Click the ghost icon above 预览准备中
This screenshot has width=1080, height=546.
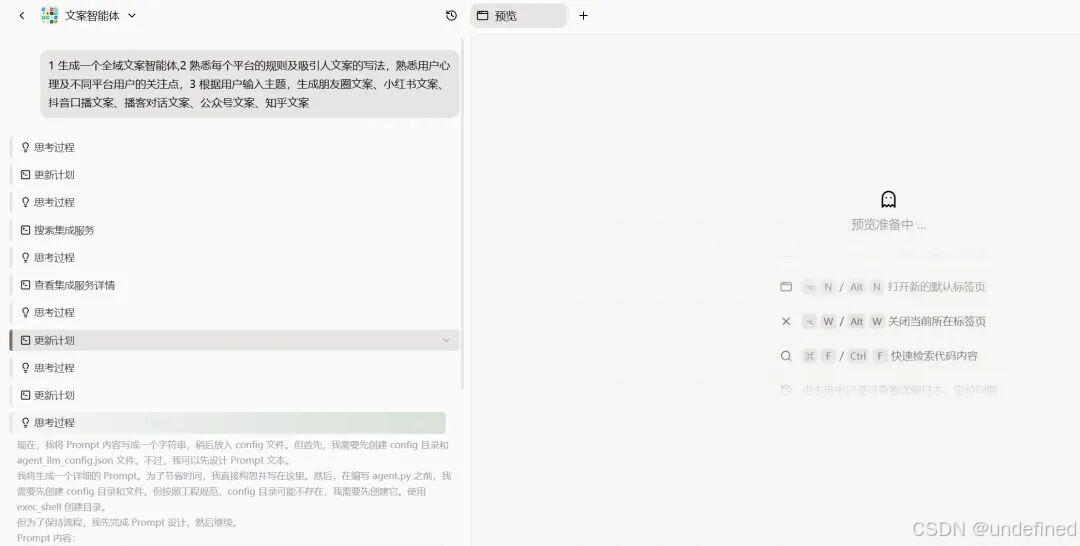(x=889, y=200)
